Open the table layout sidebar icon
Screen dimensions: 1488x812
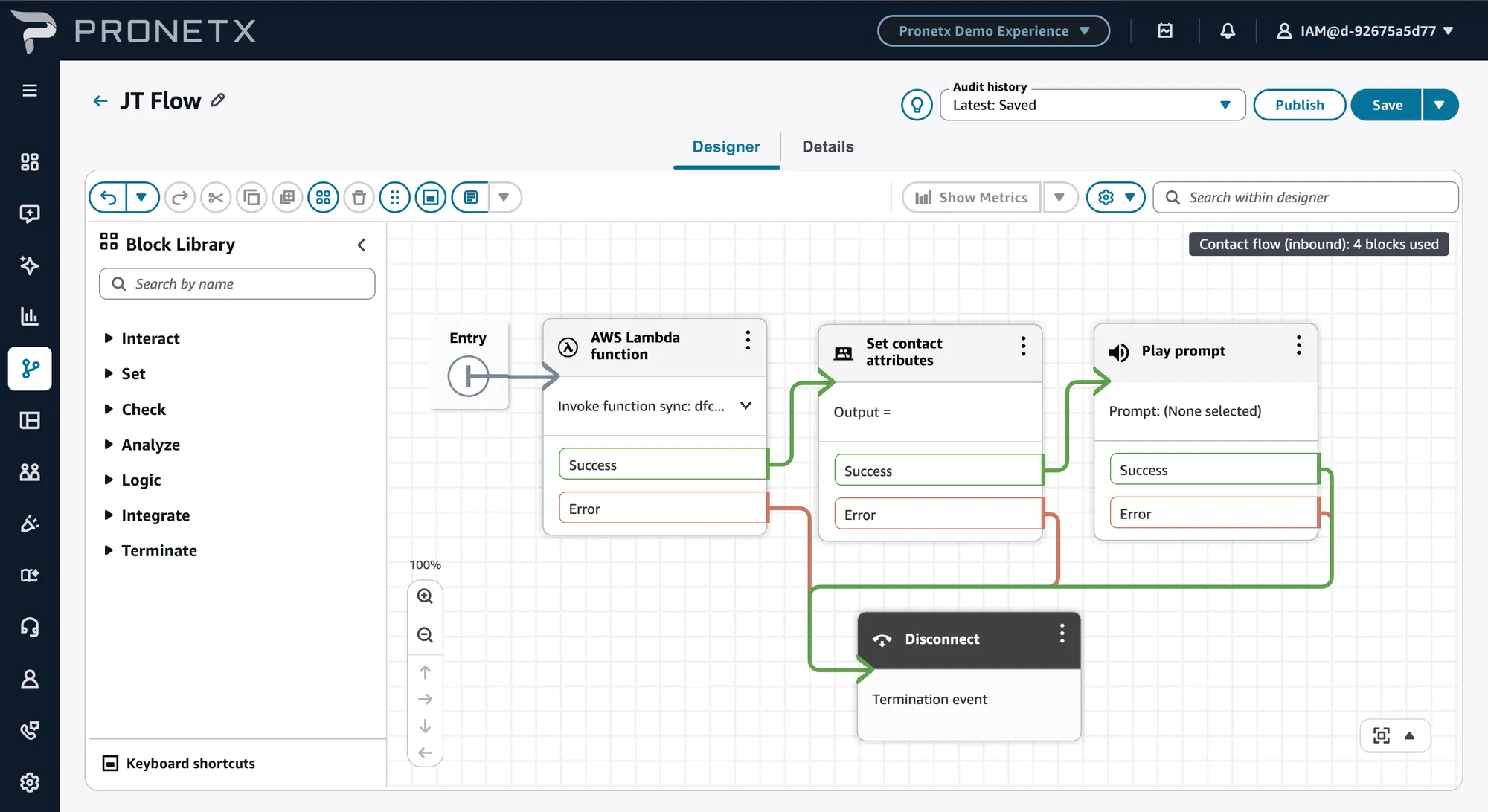pyautogui.click(x=30, y=421)
